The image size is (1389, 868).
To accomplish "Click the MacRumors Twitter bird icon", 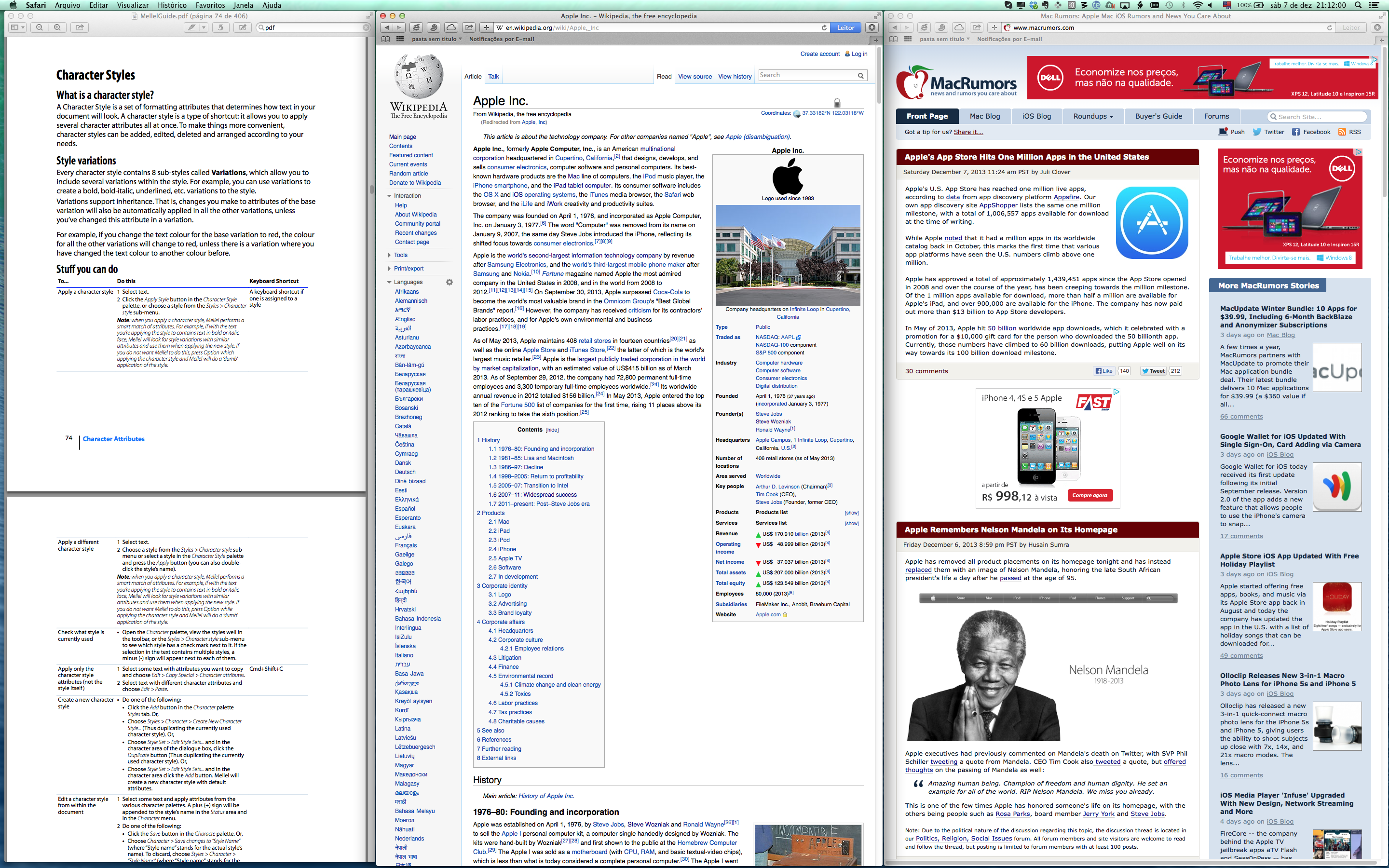I will [x=1257, y=132].
